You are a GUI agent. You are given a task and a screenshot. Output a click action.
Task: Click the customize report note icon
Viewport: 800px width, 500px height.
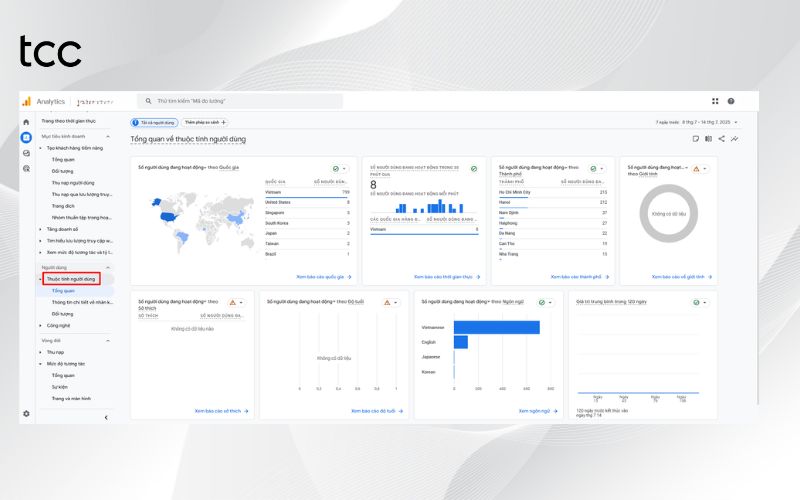click(695, 139)
